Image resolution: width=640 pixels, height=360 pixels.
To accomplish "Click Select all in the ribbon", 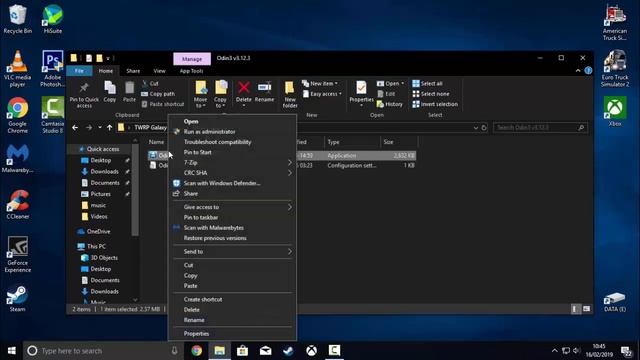I will click(x=427, y=83).
